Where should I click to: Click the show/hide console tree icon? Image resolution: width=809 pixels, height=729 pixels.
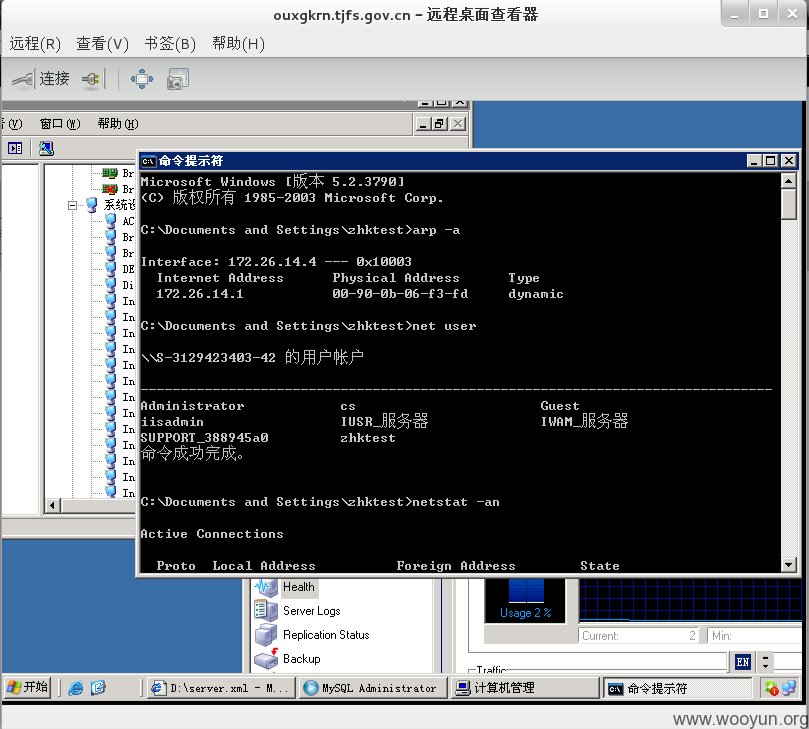click(x=15, y=149)
